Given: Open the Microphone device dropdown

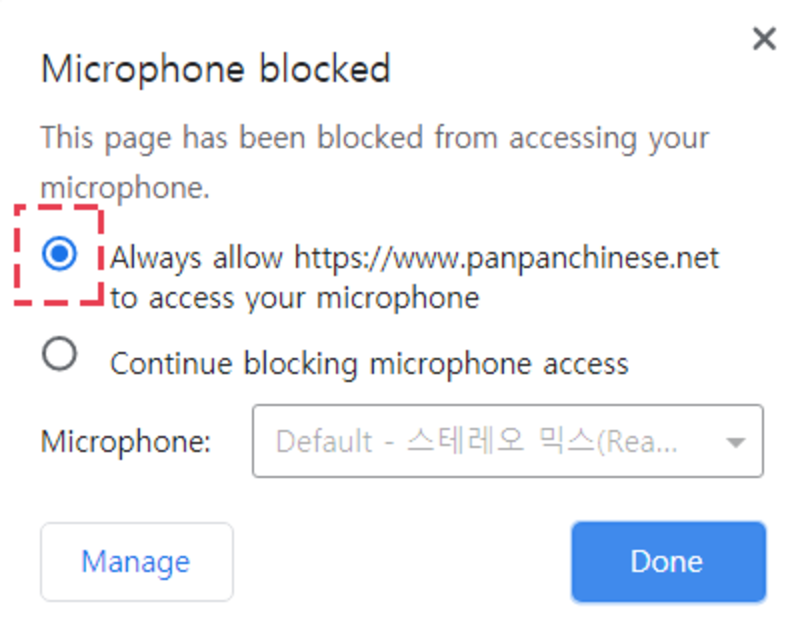Looking at the screenshot, I should [508, 441].
